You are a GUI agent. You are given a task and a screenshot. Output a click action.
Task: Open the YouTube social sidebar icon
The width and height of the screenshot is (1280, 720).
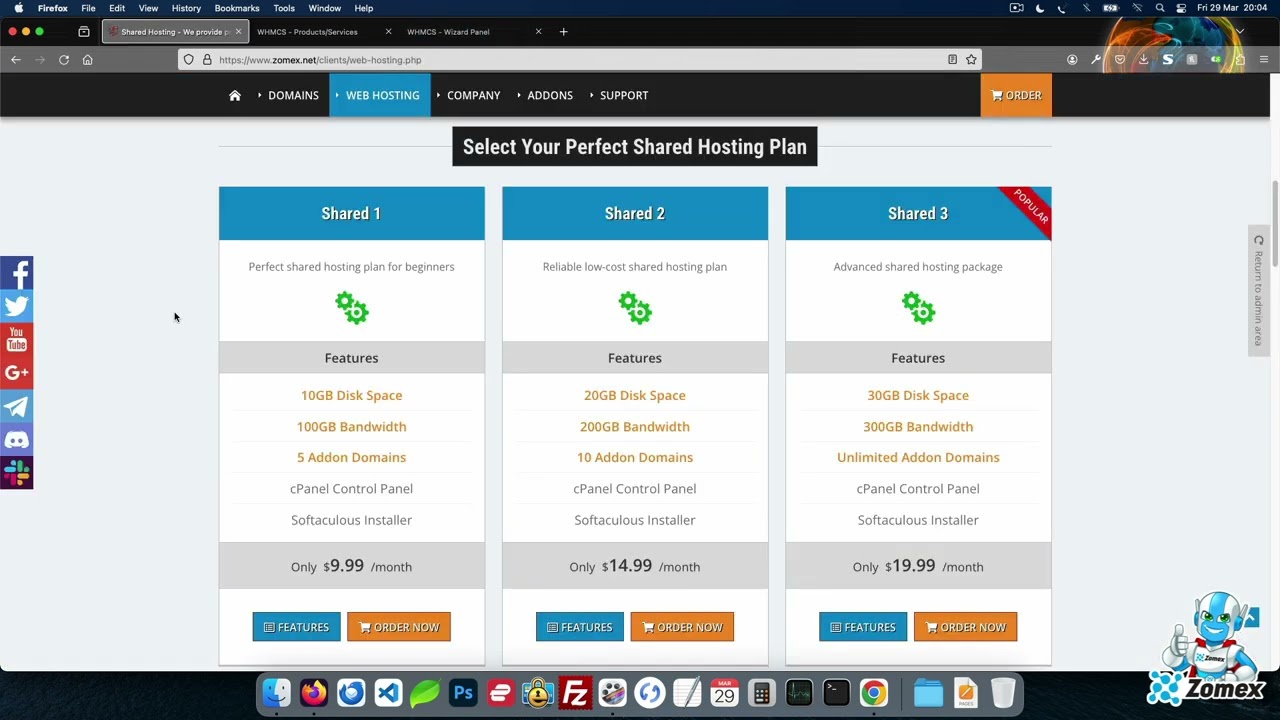(16, 339)
